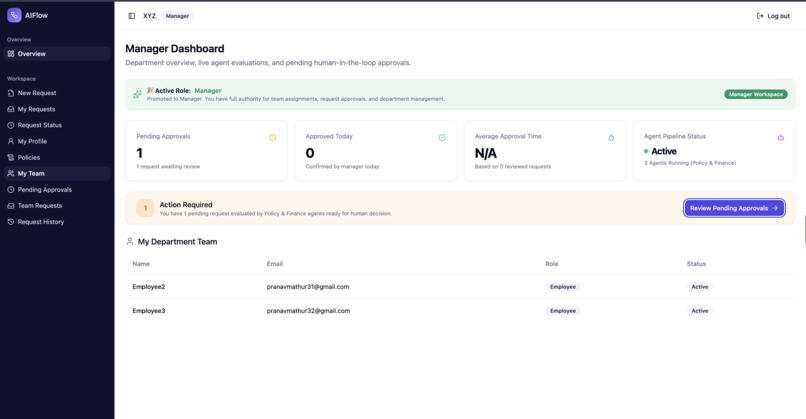The height and width of the screenshot is (419, 806).
Task: Click the Pending Approvals card clock icon
Action: click(x=272, y=138)
